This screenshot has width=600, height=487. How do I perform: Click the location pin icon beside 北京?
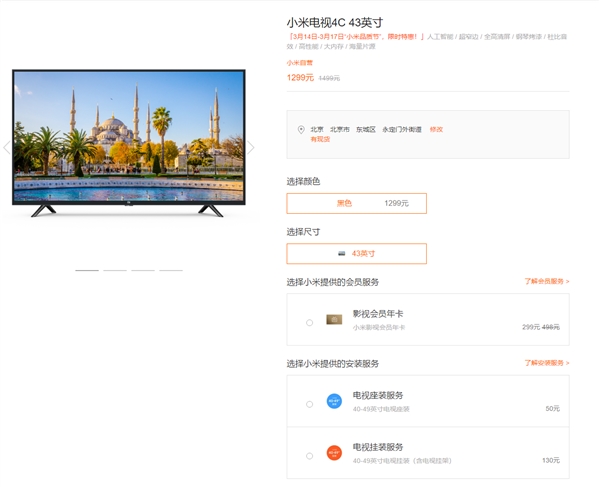coord(301,130)
